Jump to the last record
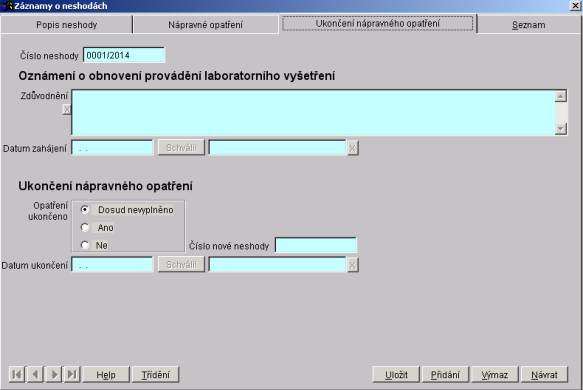Screen dimensions: 583x390 click(72, 374)
